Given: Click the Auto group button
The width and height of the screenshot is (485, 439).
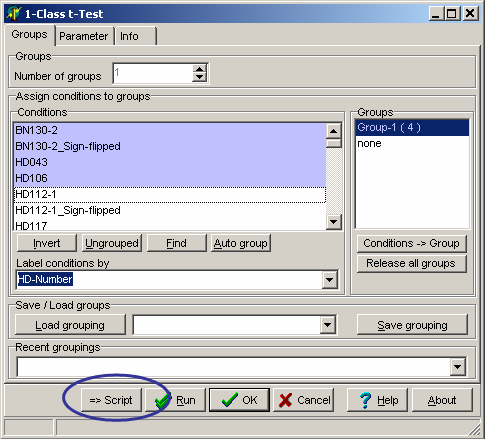Looking at the screenshot, I should click(x=241, y=243).
